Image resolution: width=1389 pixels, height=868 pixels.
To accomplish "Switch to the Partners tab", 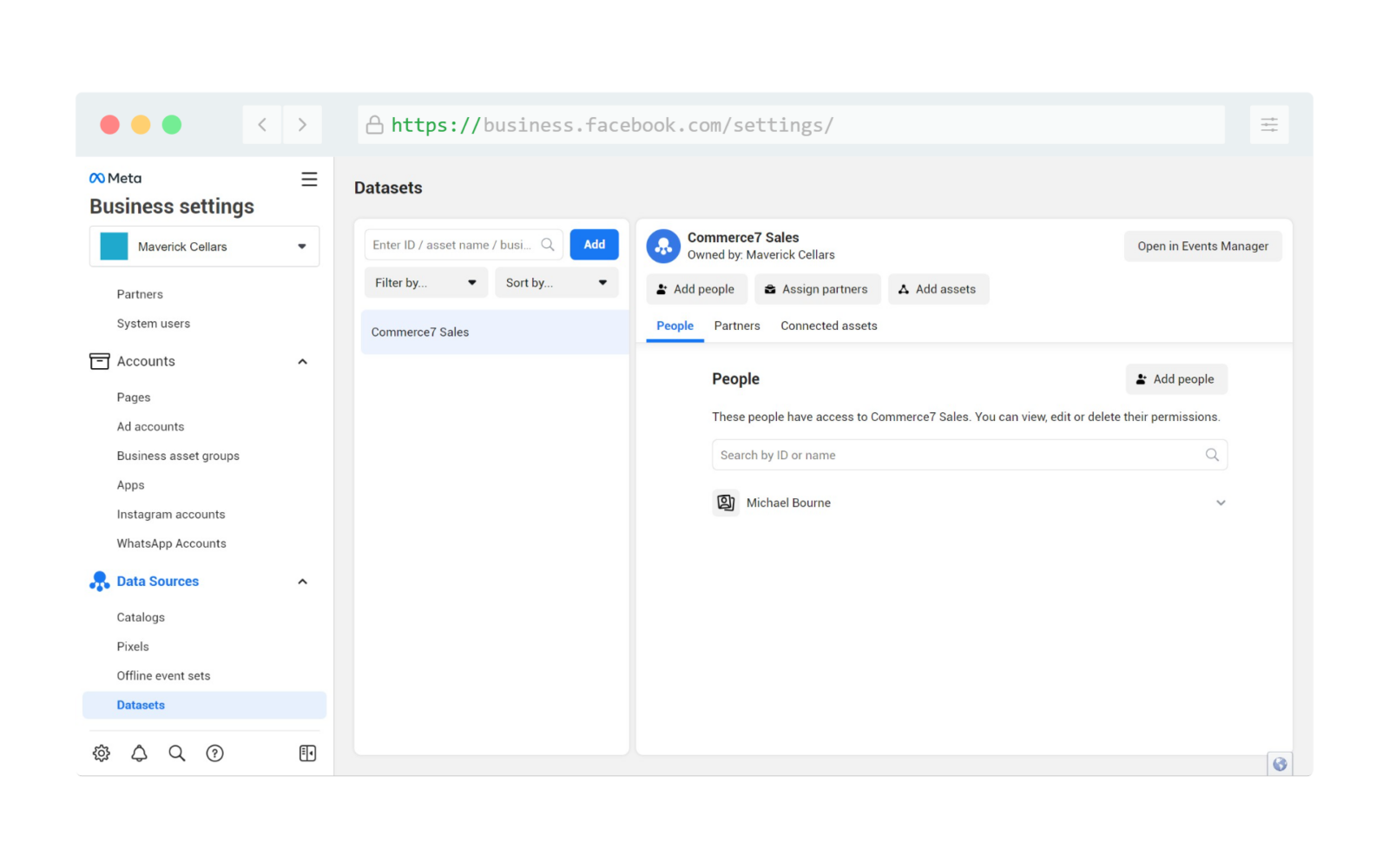I will coord(737,325).
